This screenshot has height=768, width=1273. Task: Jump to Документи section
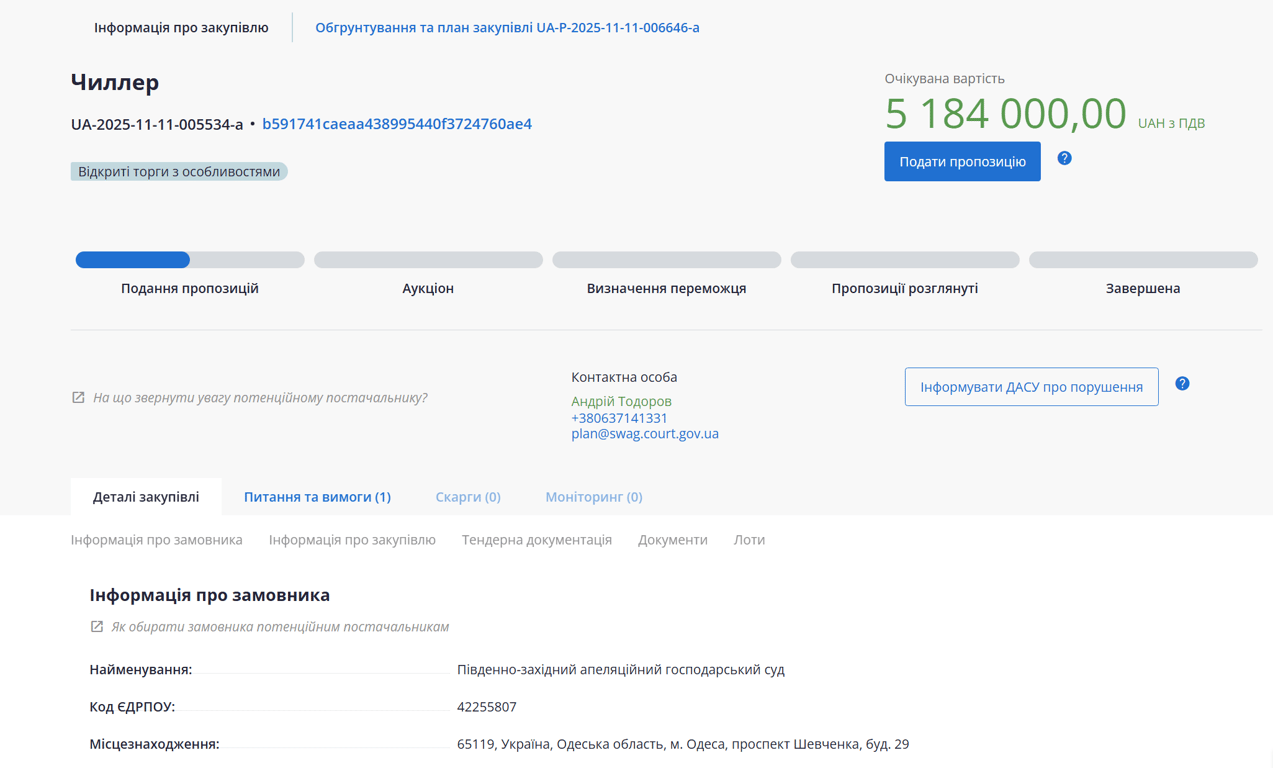(672, 540)
